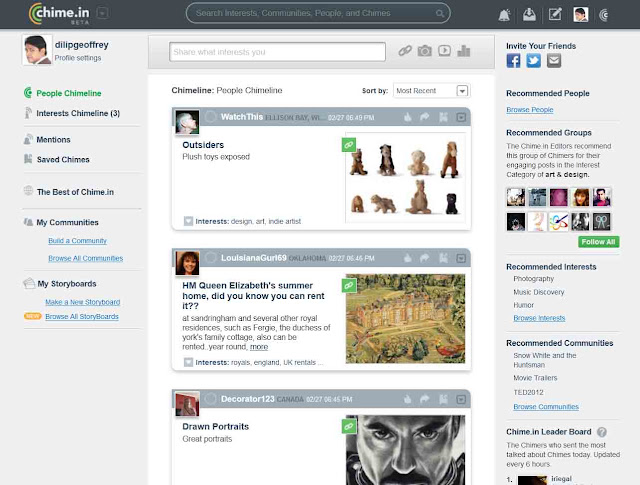Click the chime.in logo
Viewport: 640px width, 485px height.
pos(59,13)
